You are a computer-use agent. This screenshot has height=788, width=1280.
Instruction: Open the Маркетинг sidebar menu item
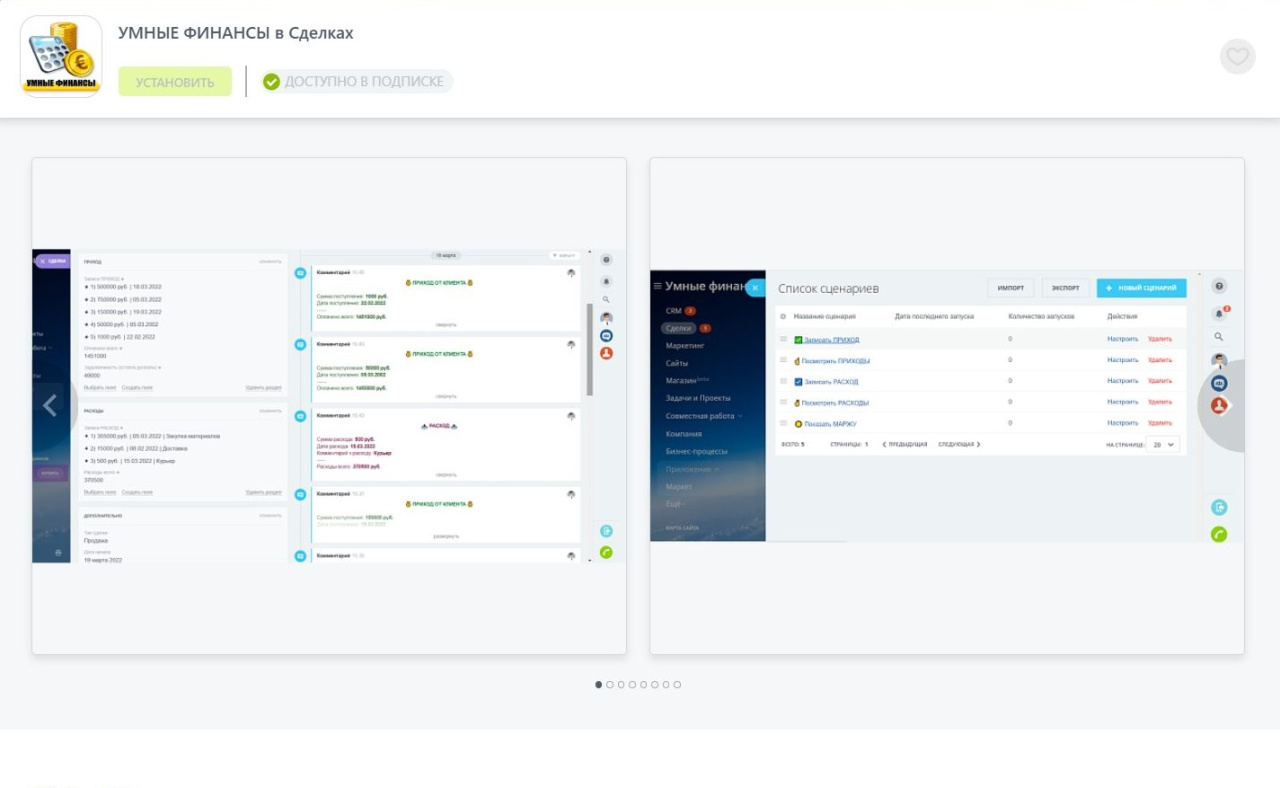click(685, 345)
